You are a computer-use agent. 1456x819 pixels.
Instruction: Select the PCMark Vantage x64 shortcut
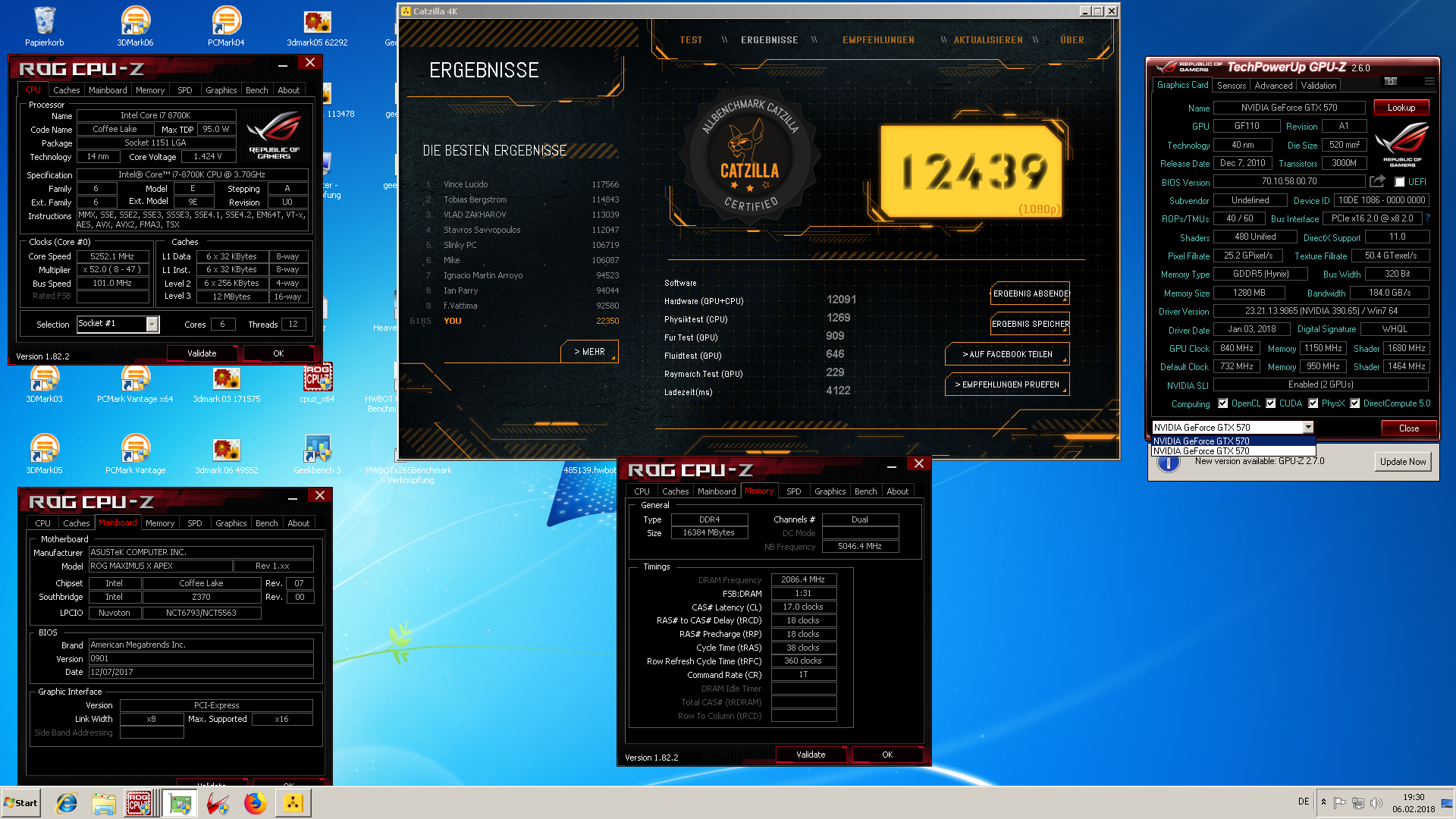coord(136,383)
